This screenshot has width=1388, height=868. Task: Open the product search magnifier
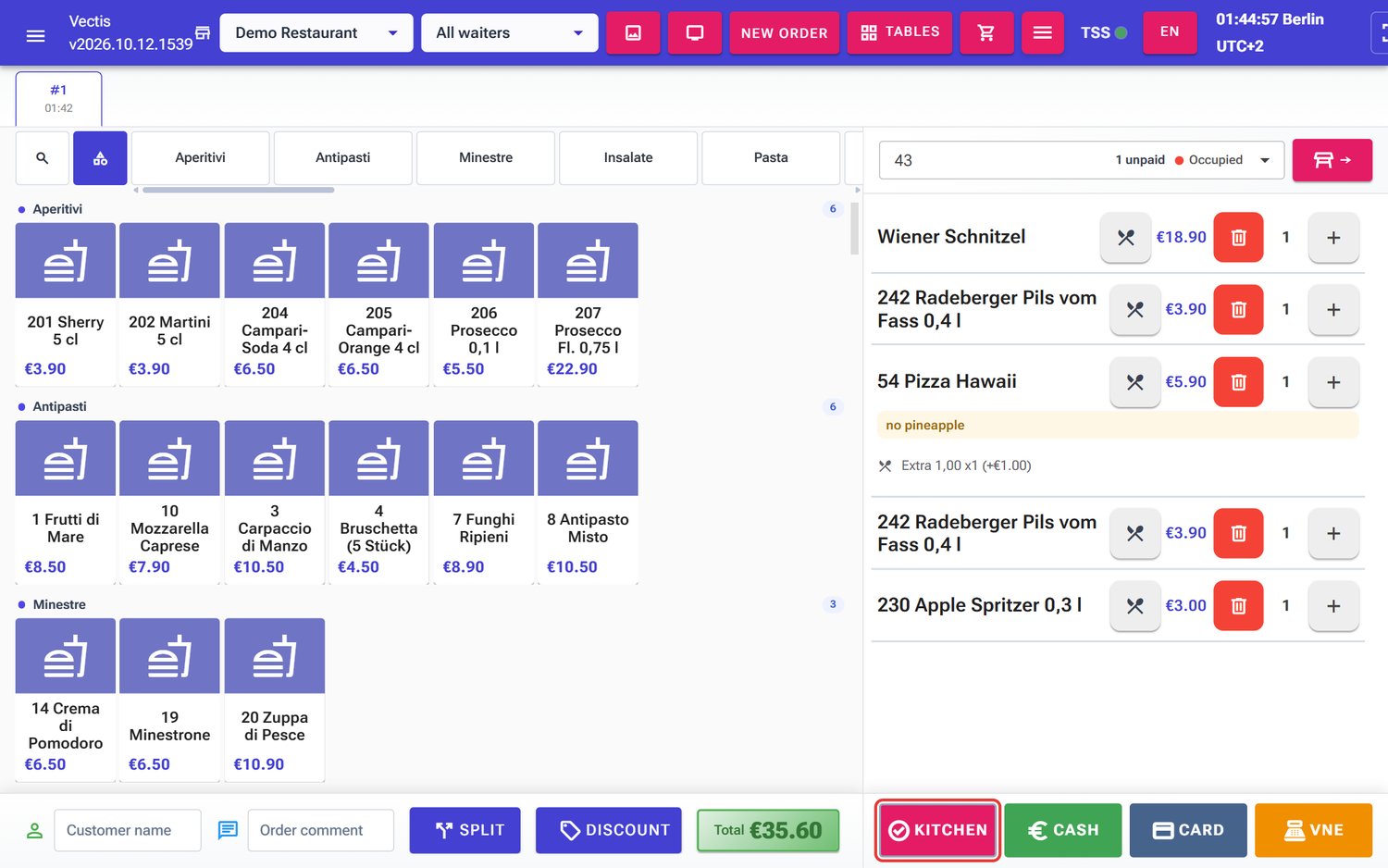[x=43, y=158]
